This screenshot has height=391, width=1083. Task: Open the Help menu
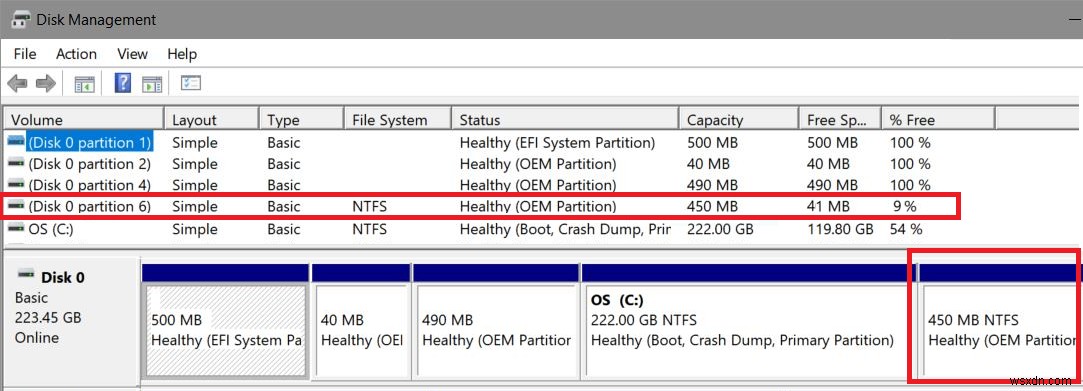click(x=182, y=54)
